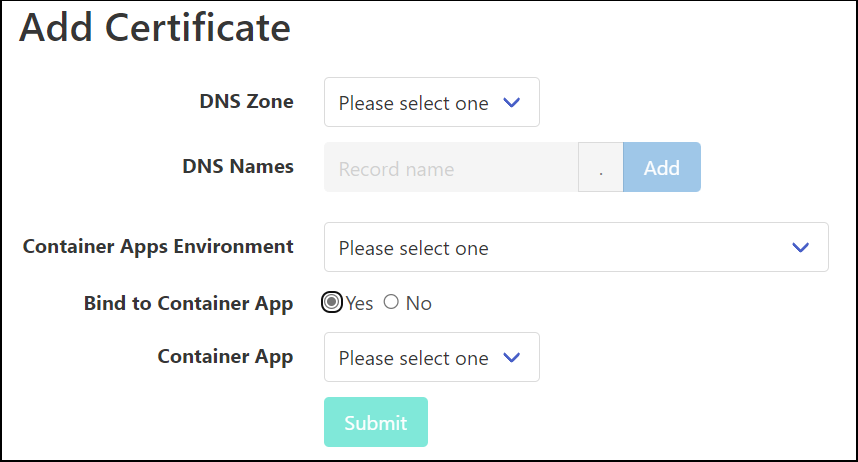Click the DNS Zone label

point(246,101)
